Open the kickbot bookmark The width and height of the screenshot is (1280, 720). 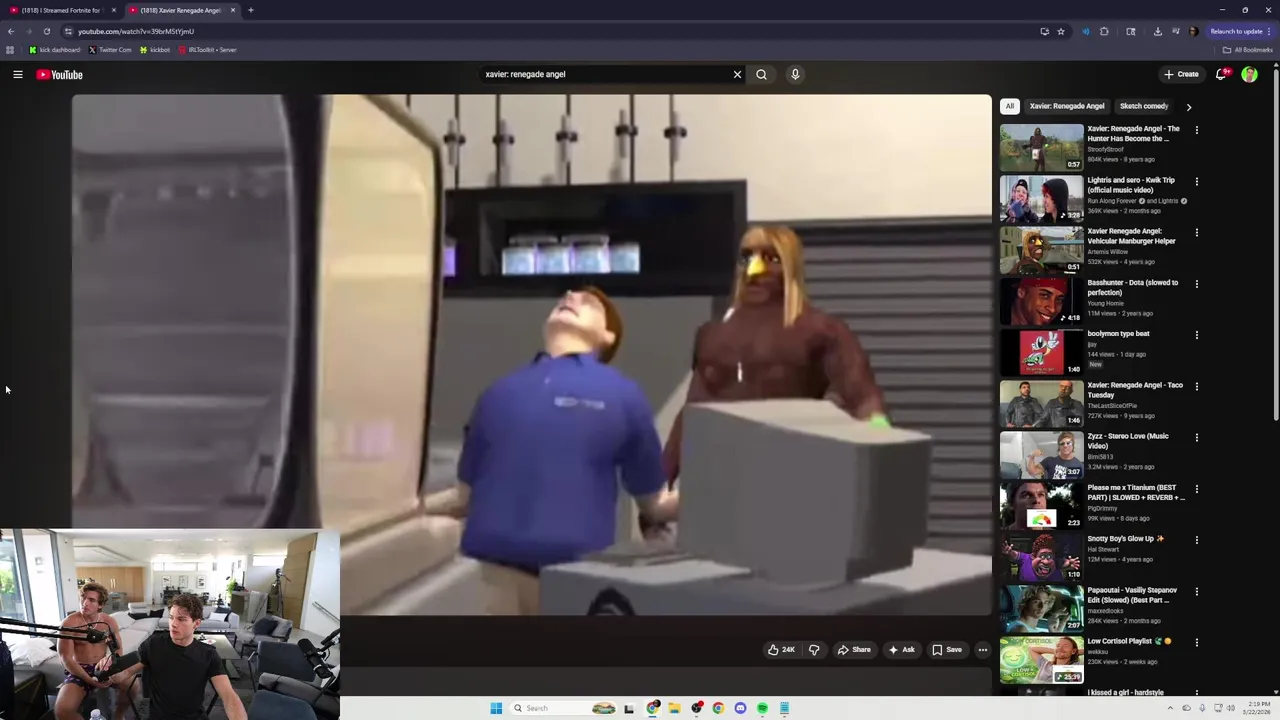click(x=155, y=50)
